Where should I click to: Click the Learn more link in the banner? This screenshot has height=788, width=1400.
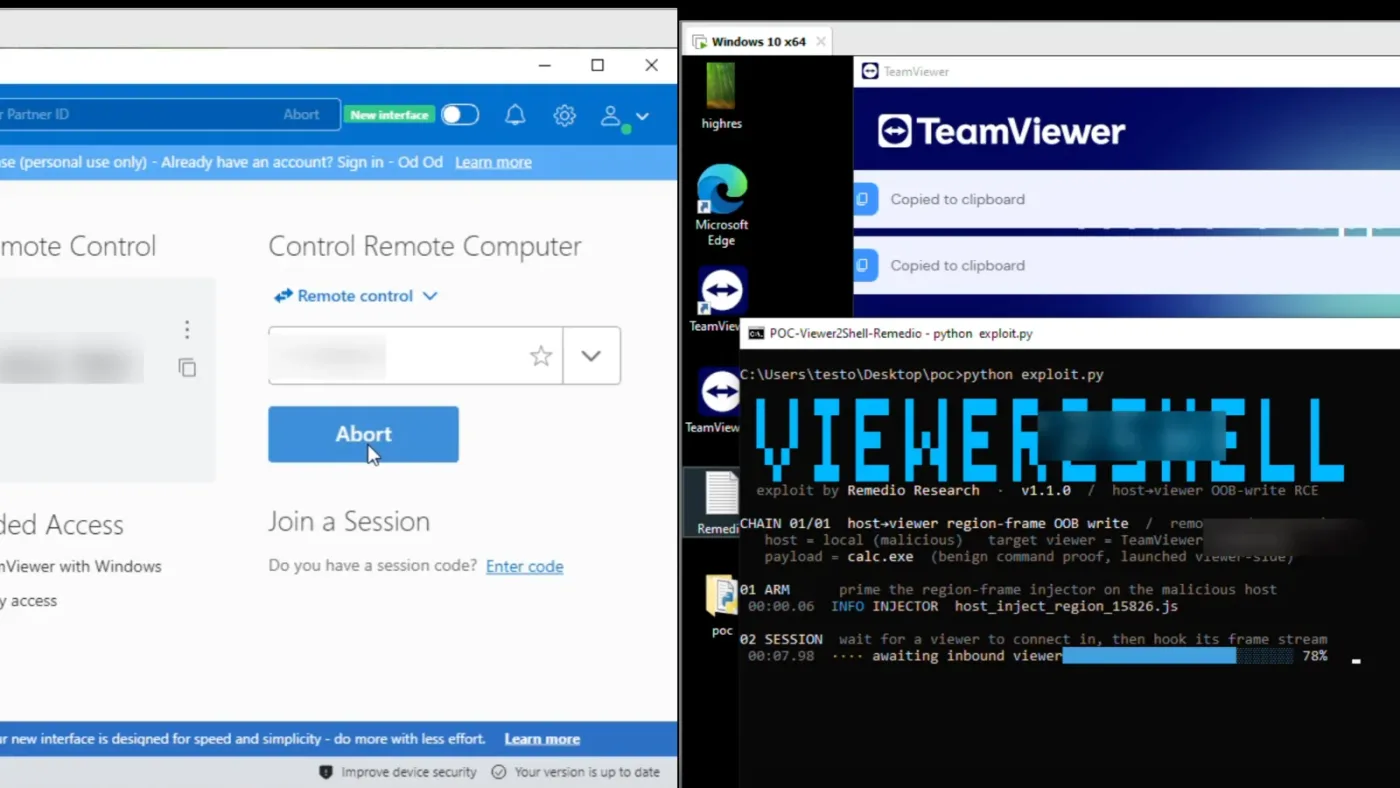493,162
